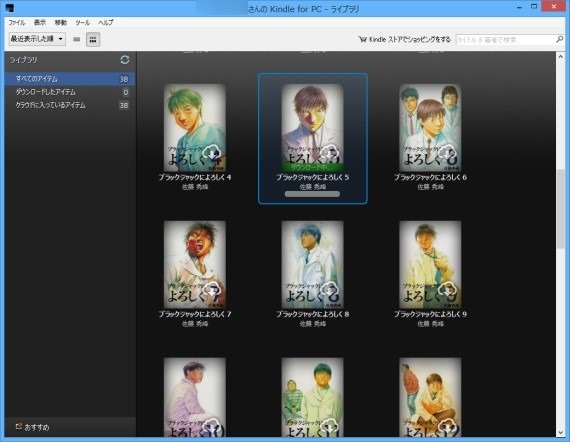Click the scrollbar up arrow

560,57
